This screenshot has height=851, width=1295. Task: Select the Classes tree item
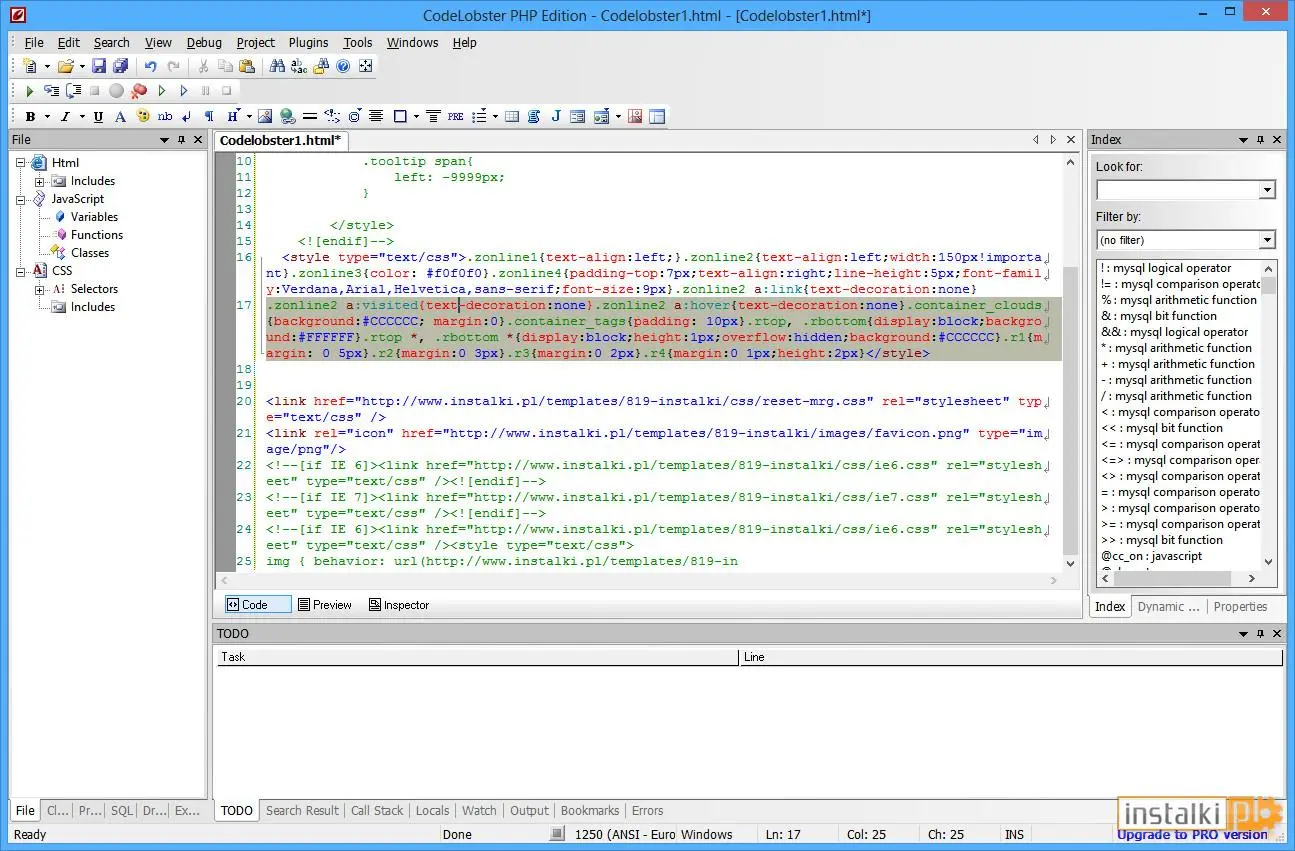90,253
